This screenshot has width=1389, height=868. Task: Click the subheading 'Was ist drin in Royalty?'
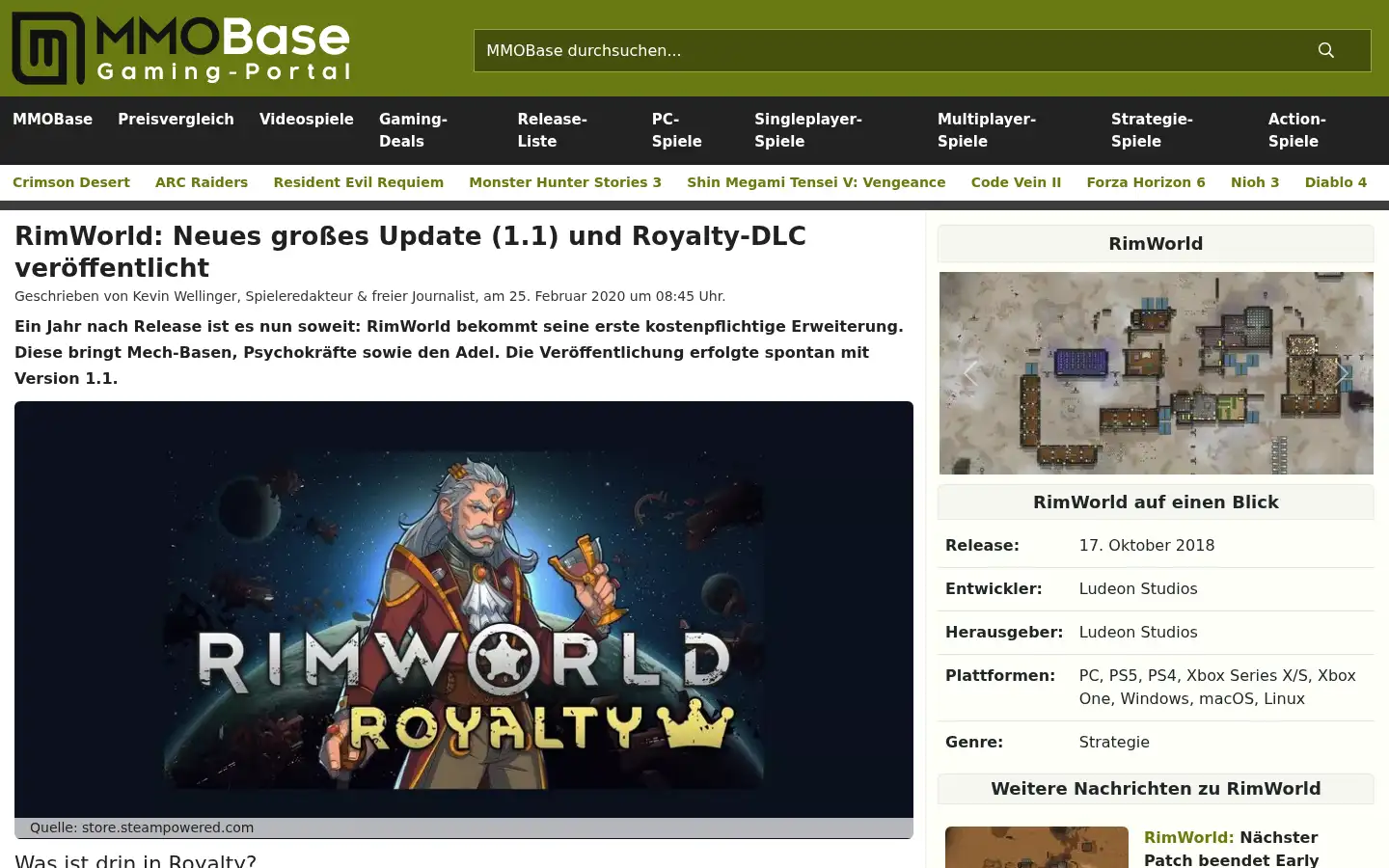coord(135,859)
